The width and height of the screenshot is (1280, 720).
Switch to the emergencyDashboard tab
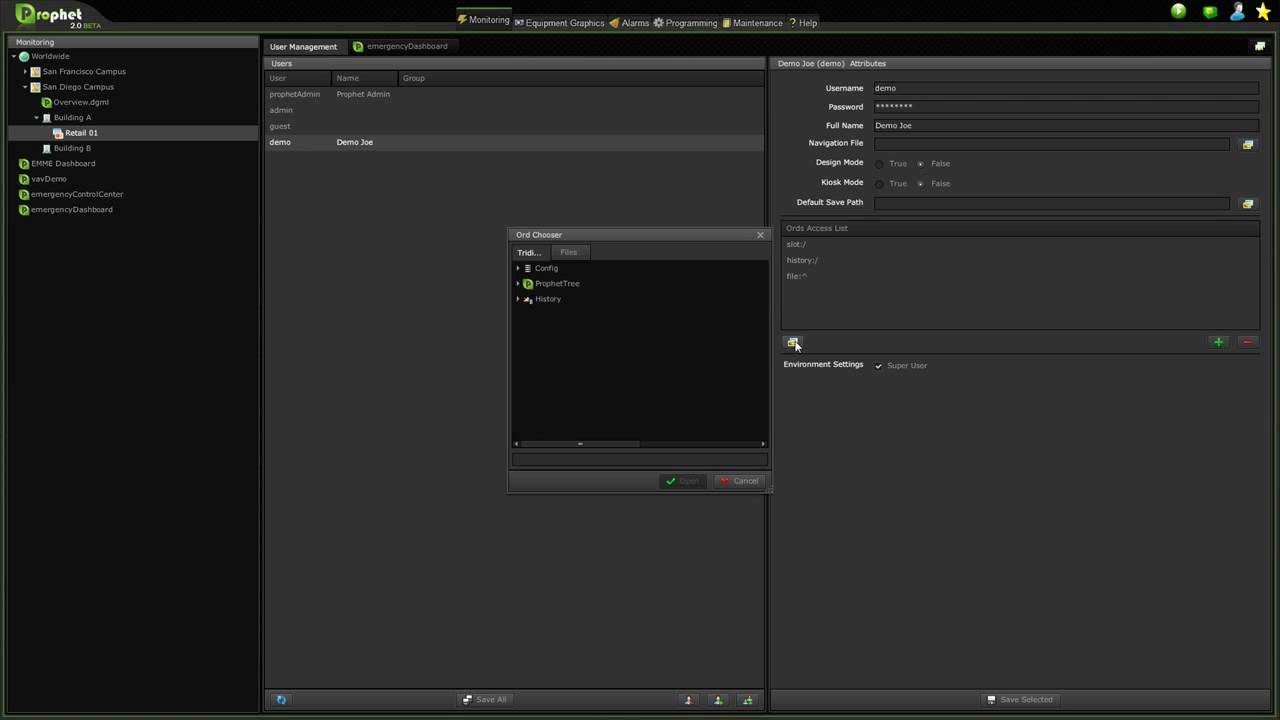[400, 46]
